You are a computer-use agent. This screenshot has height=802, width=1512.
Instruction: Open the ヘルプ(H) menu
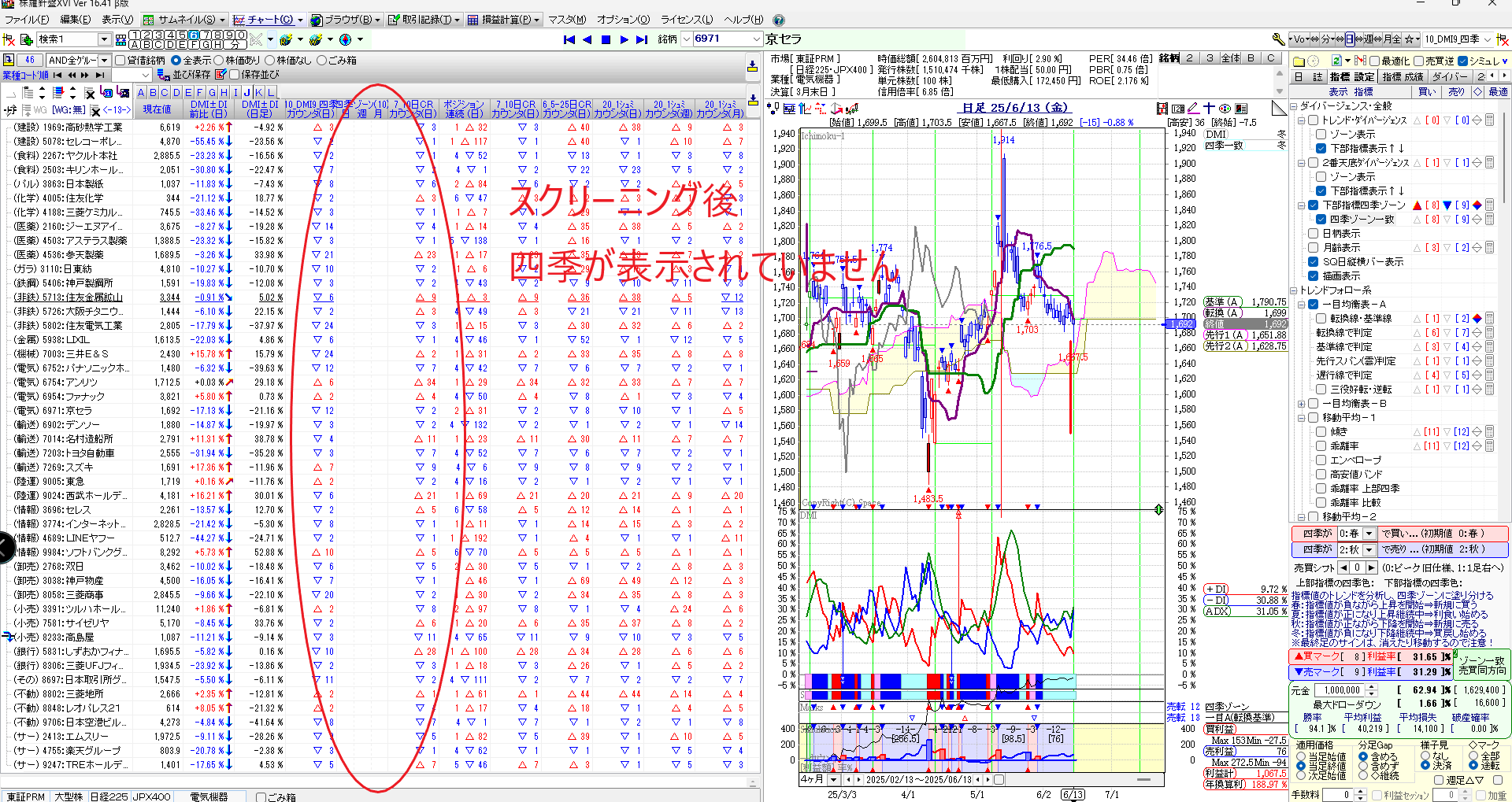tap(743, 20)
